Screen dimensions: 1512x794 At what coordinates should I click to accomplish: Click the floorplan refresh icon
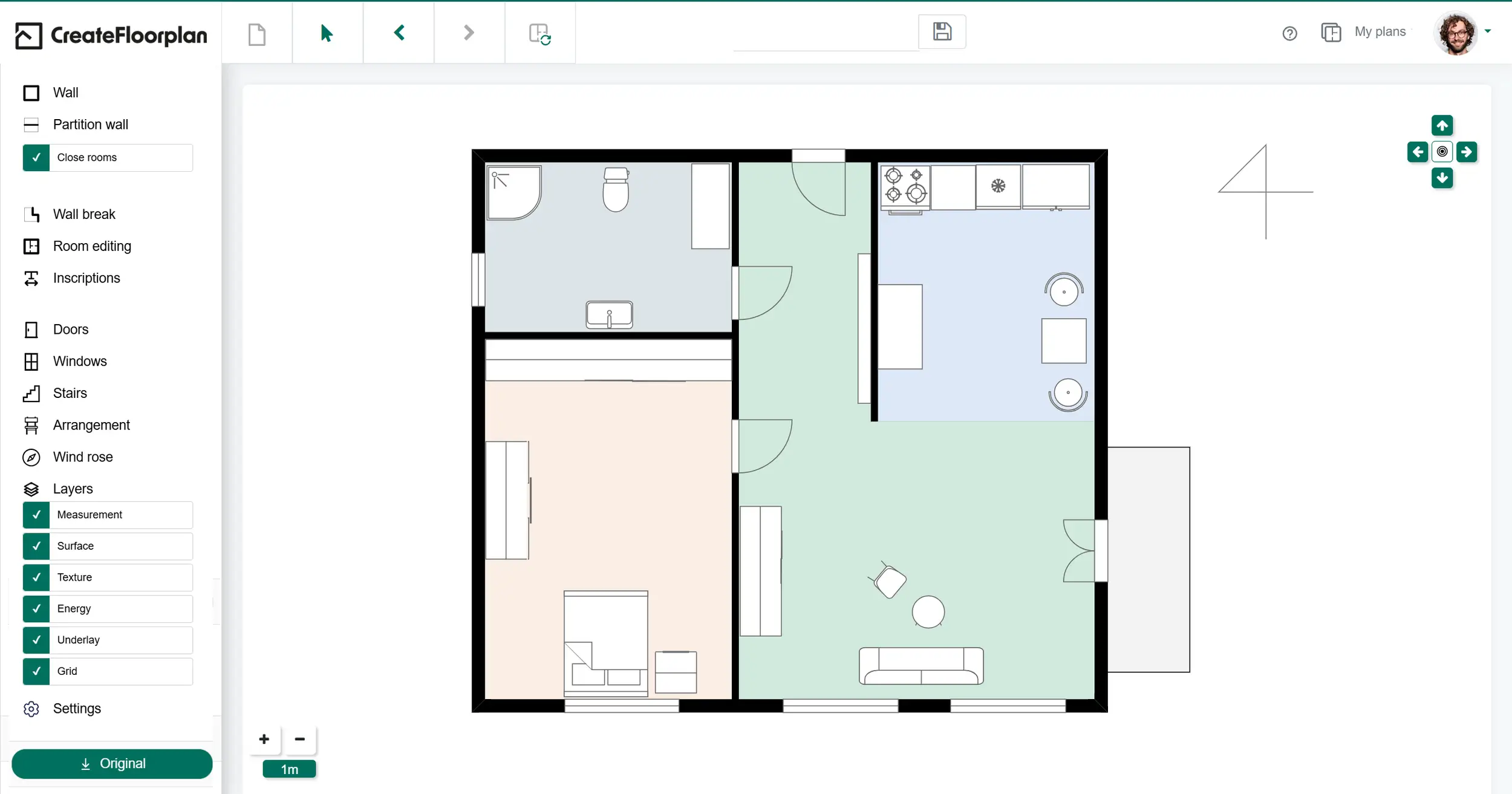tap(539, 34)
